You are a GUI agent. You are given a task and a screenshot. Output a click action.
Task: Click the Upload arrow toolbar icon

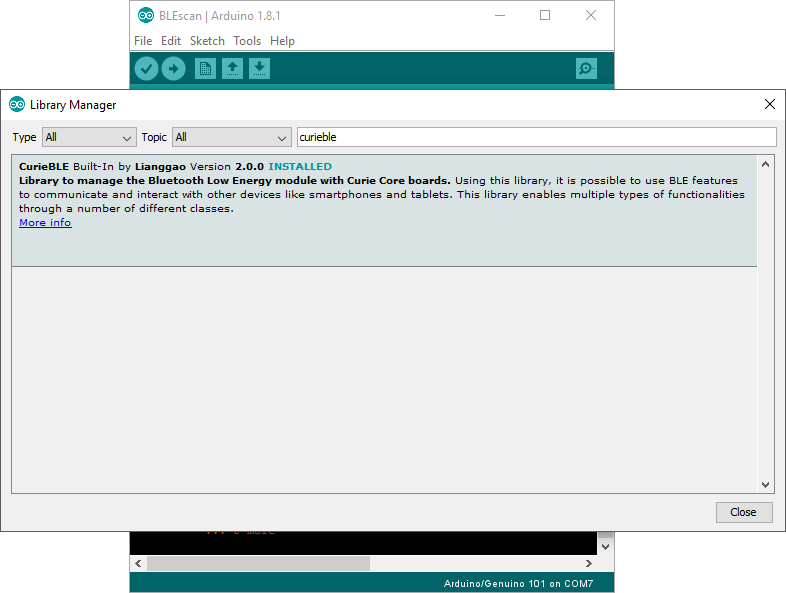(x=173, y=69)
